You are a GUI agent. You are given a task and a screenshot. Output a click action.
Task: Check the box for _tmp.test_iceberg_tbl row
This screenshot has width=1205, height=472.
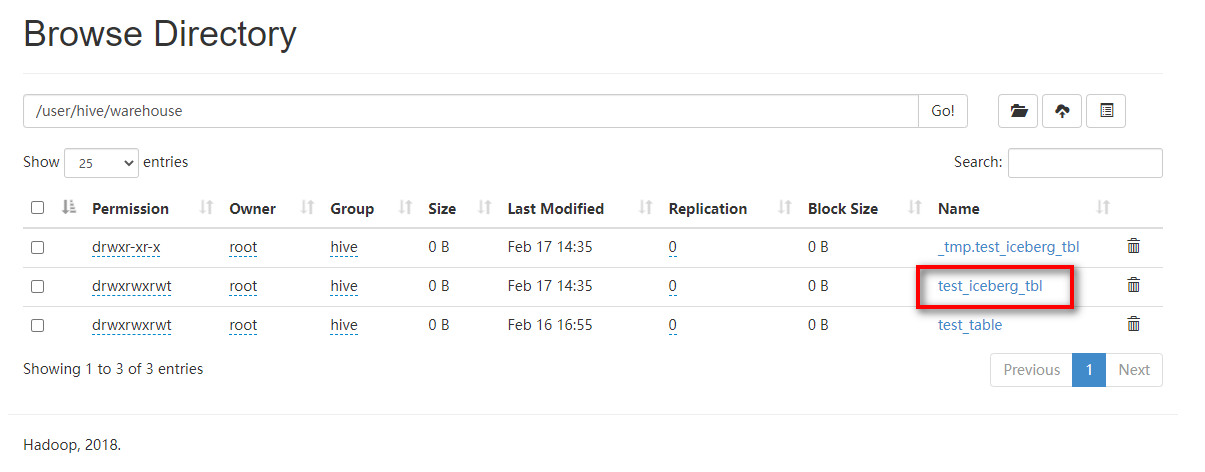click(37, 247)
